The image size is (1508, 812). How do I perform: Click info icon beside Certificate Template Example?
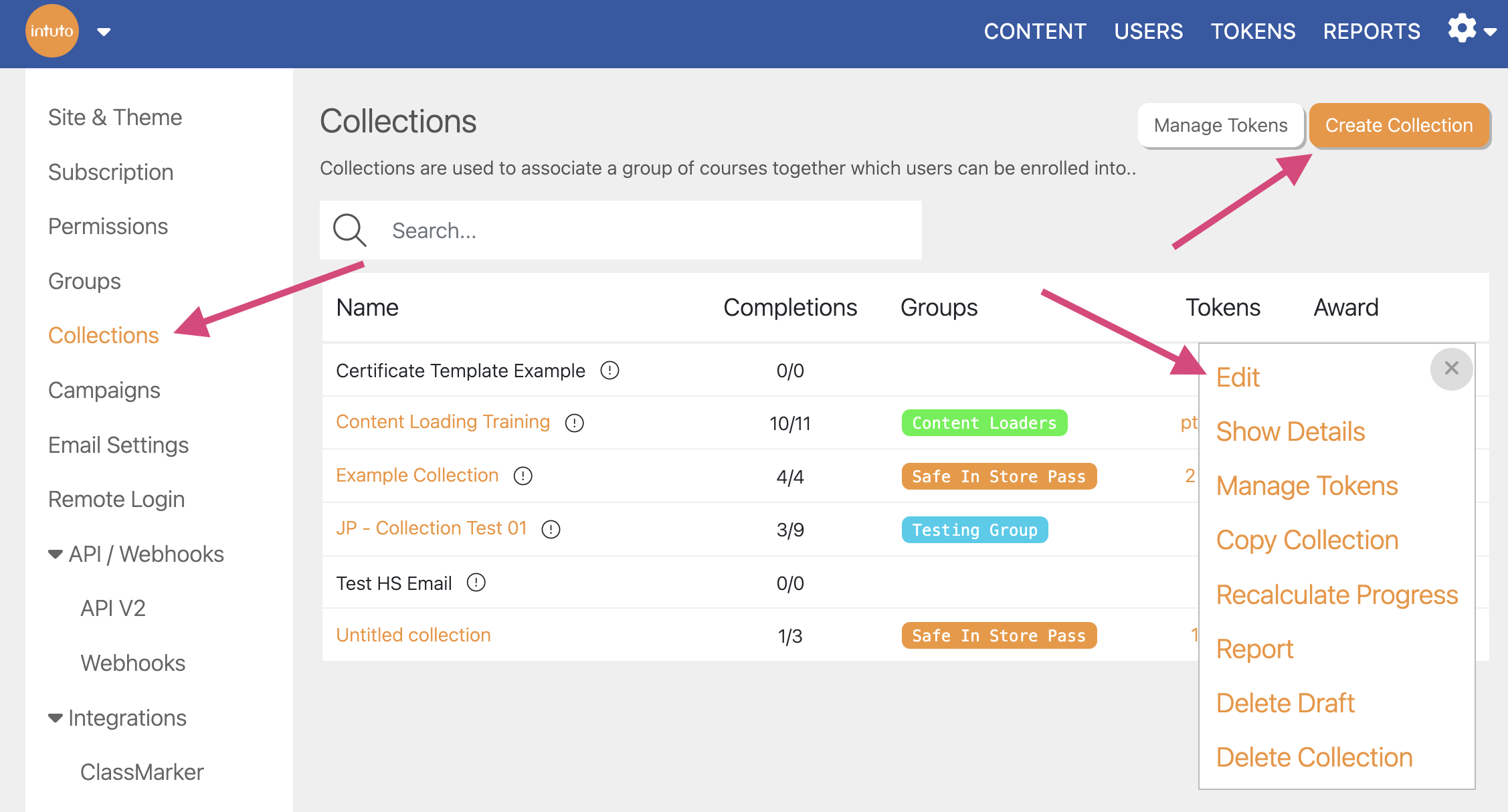609,370
